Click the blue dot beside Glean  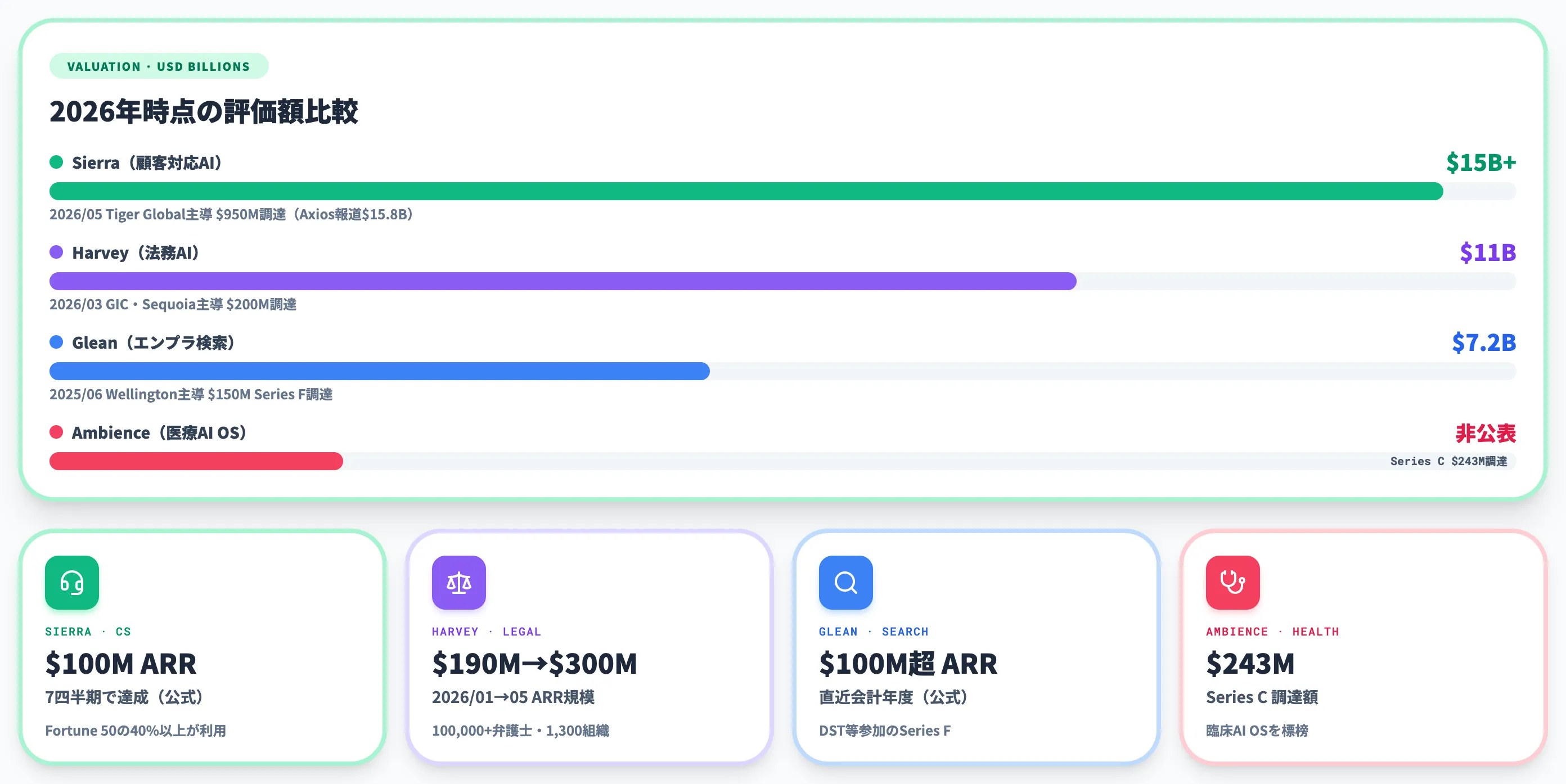coord(57,342)
